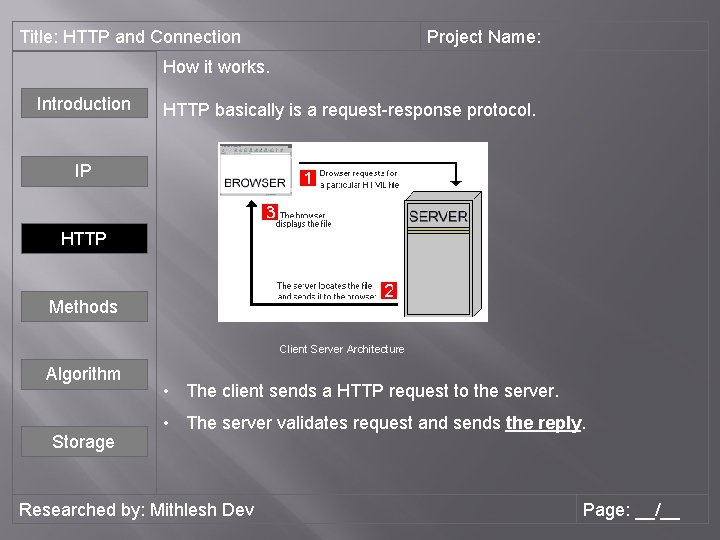Click the "Researched by: Mithlesh Dev" footer text
Screen dimensions: 720x540
pos(136,510)
